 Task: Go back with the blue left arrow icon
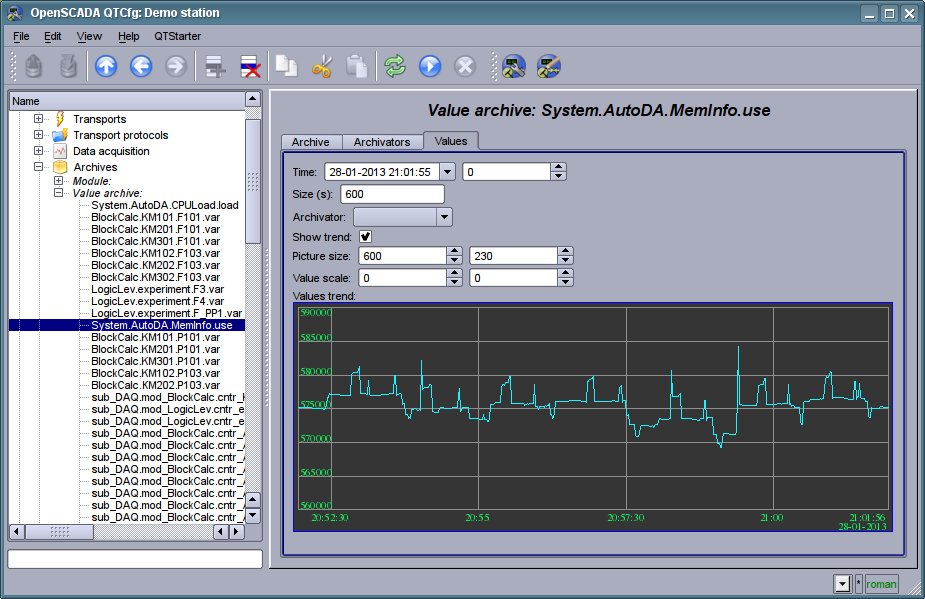141,66
